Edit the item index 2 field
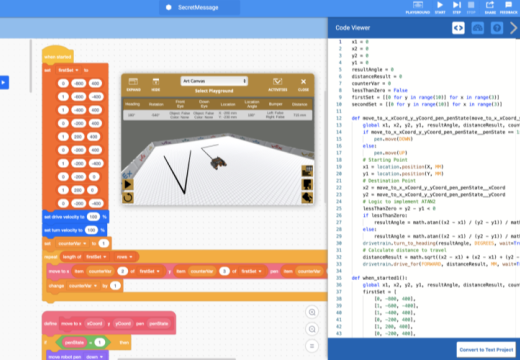520x360 pixels. point(123,271)
